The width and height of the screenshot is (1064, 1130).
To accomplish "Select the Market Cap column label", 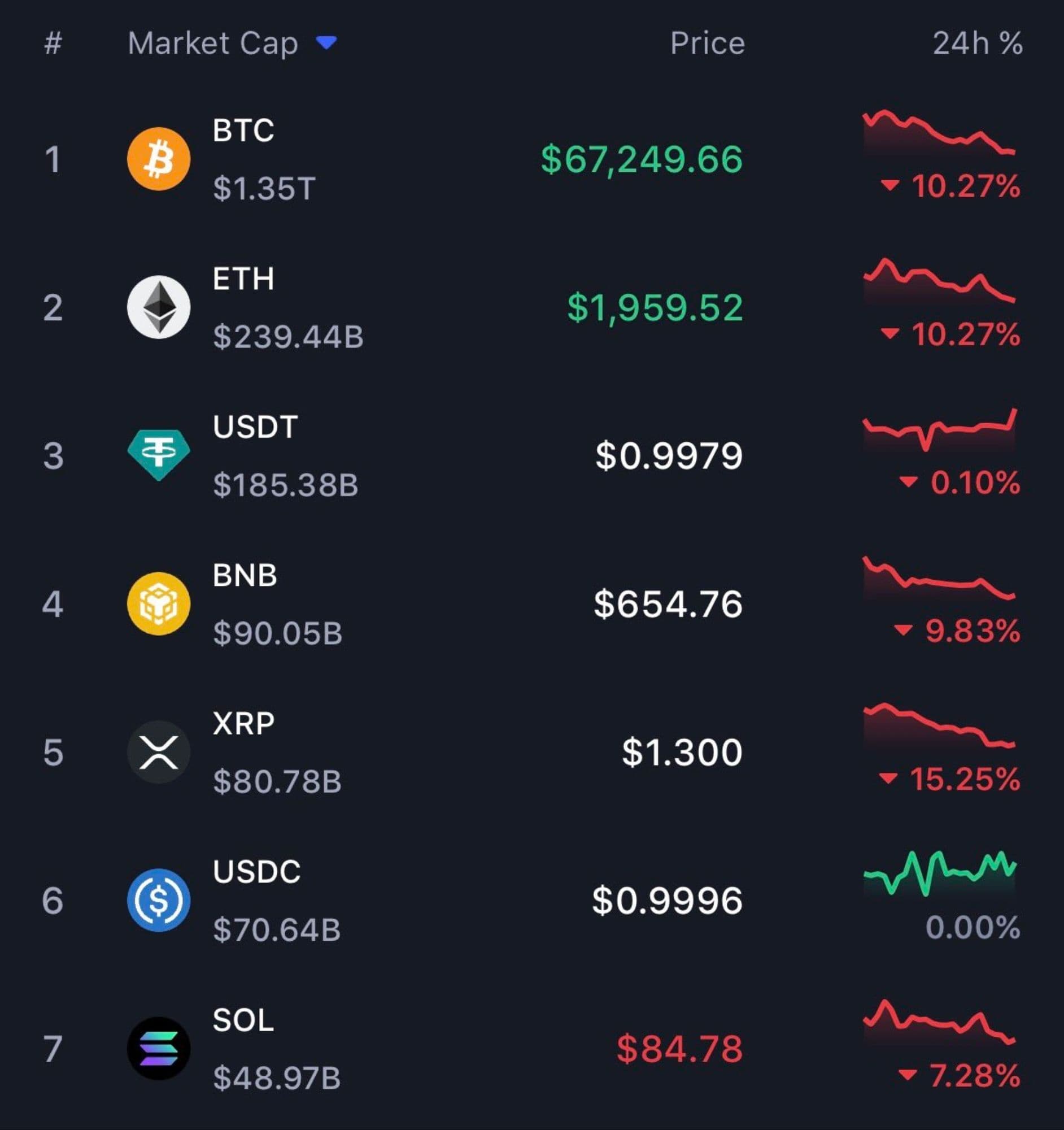I will (x=213, y=43).
